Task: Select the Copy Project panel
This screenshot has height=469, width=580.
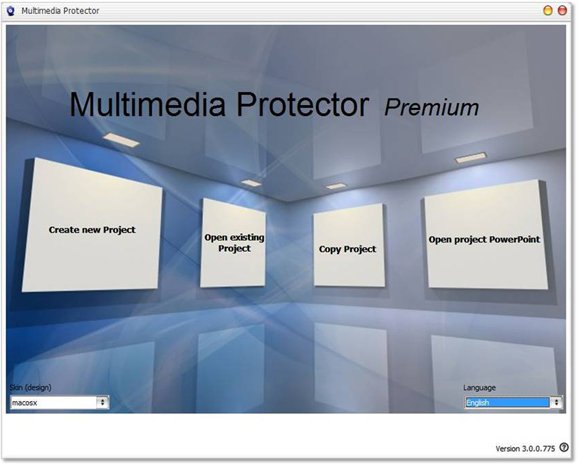Action: coord(349,245)
